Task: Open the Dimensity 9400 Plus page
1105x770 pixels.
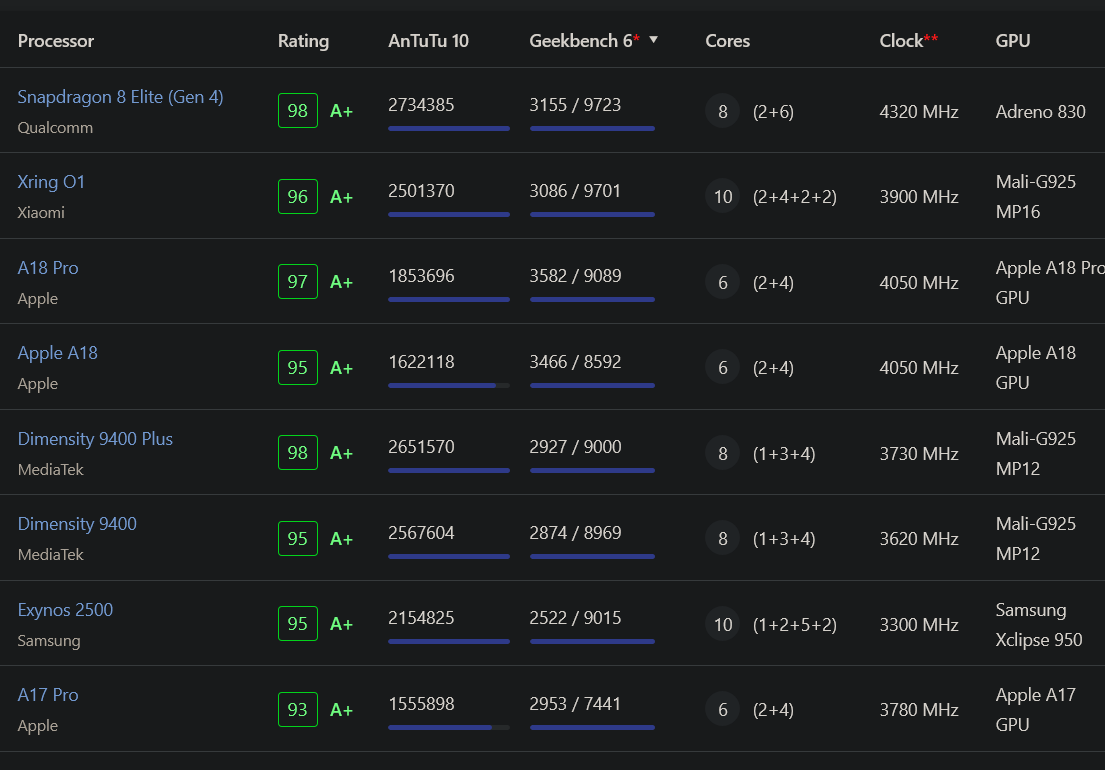Action: (95, 439)
